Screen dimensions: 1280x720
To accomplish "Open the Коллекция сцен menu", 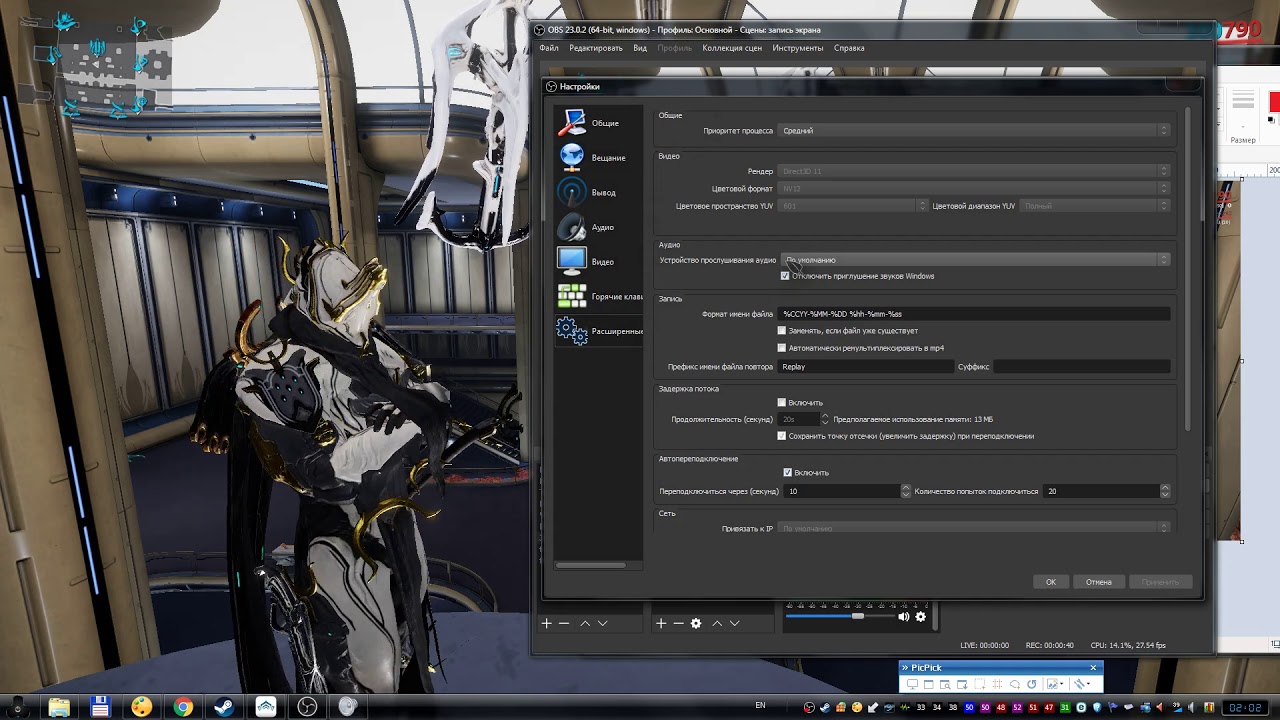I will point(732,48).
